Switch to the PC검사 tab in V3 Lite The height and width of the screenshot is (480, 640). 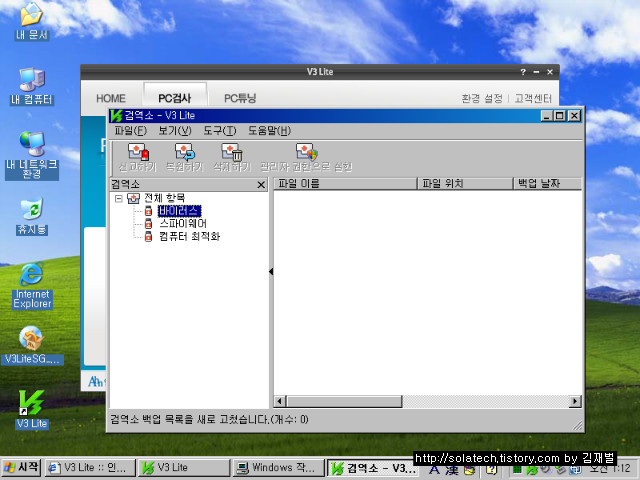click(175, 98)
